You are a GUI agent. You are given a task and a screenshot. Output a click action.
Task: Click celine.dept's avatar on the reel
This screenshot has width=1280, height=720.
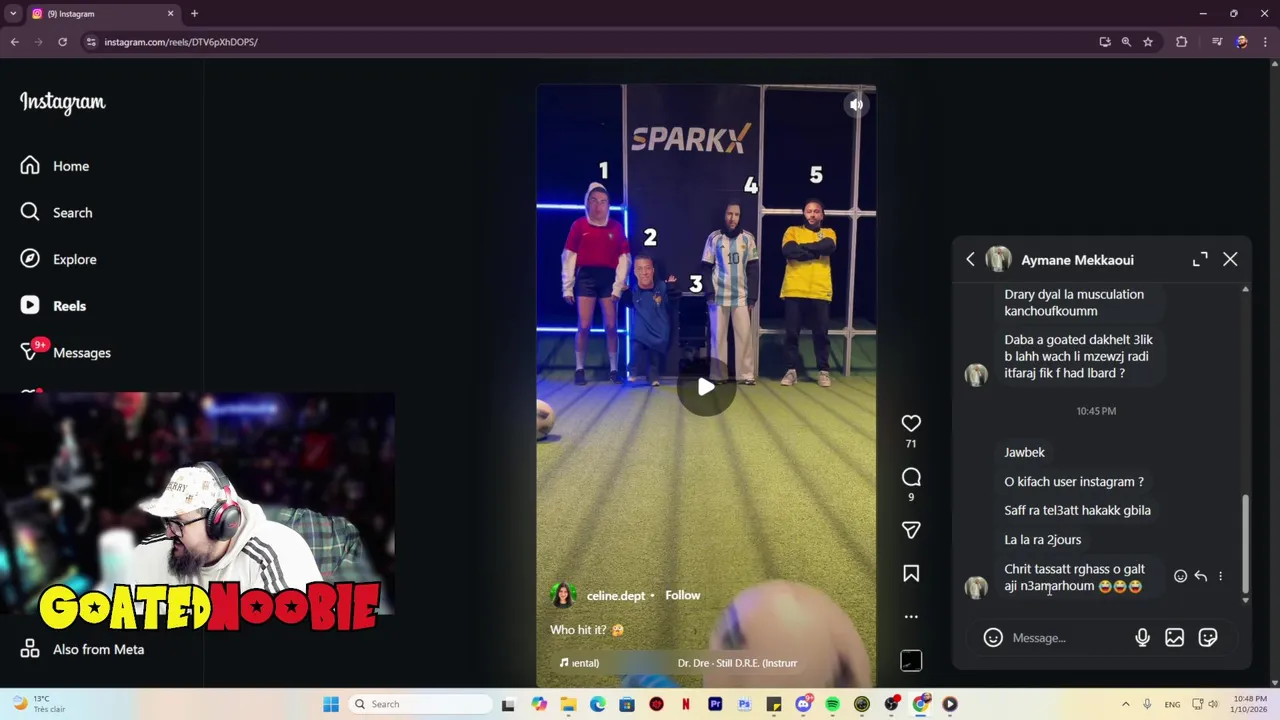[x=563, y=595]
